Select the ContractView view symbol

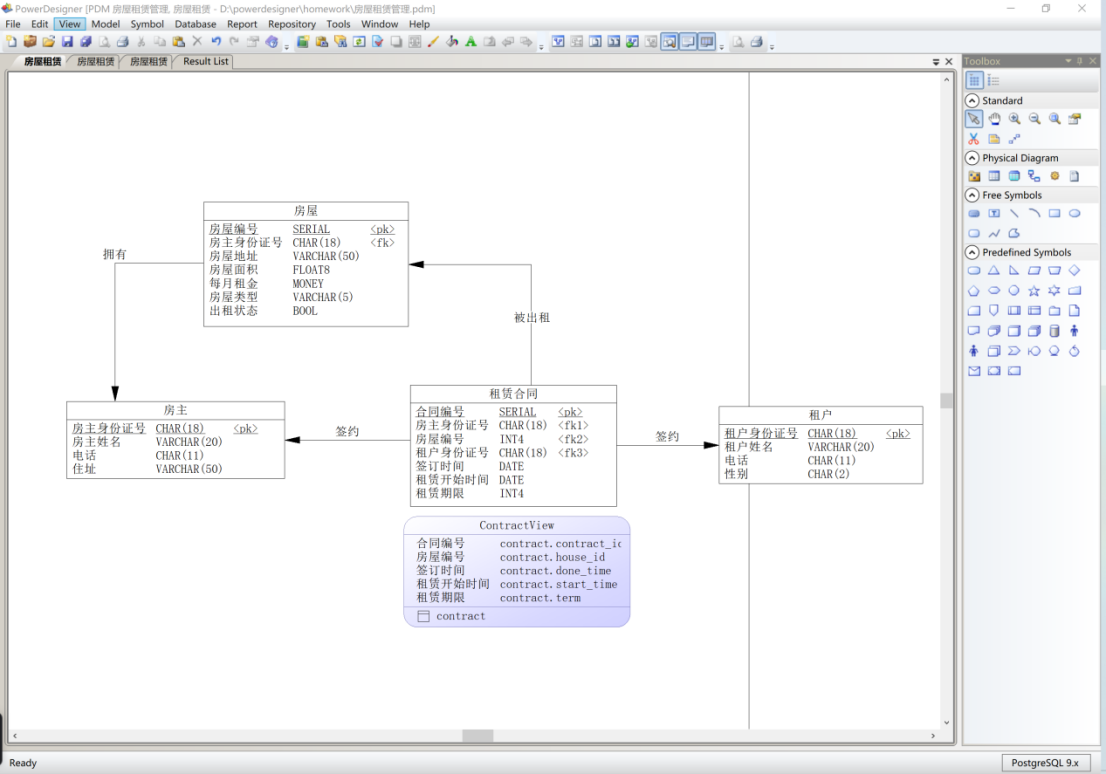point(516,572)
